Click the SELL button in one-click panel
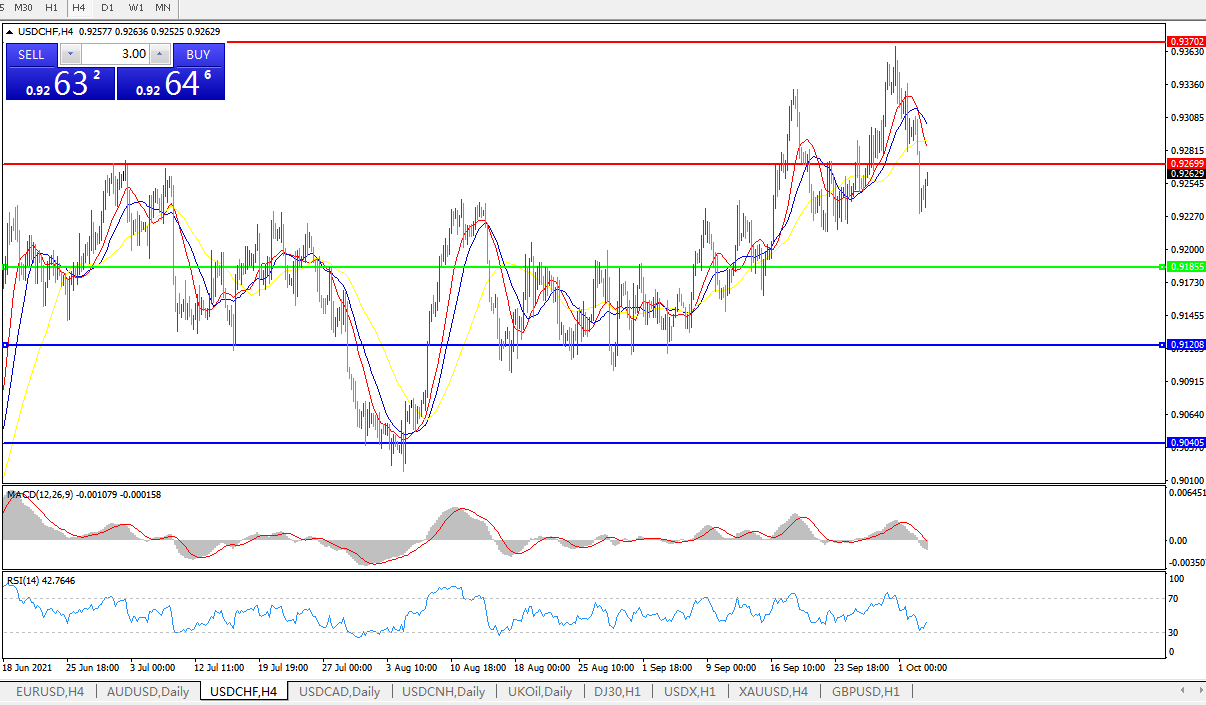 click(x=31, y=54)
